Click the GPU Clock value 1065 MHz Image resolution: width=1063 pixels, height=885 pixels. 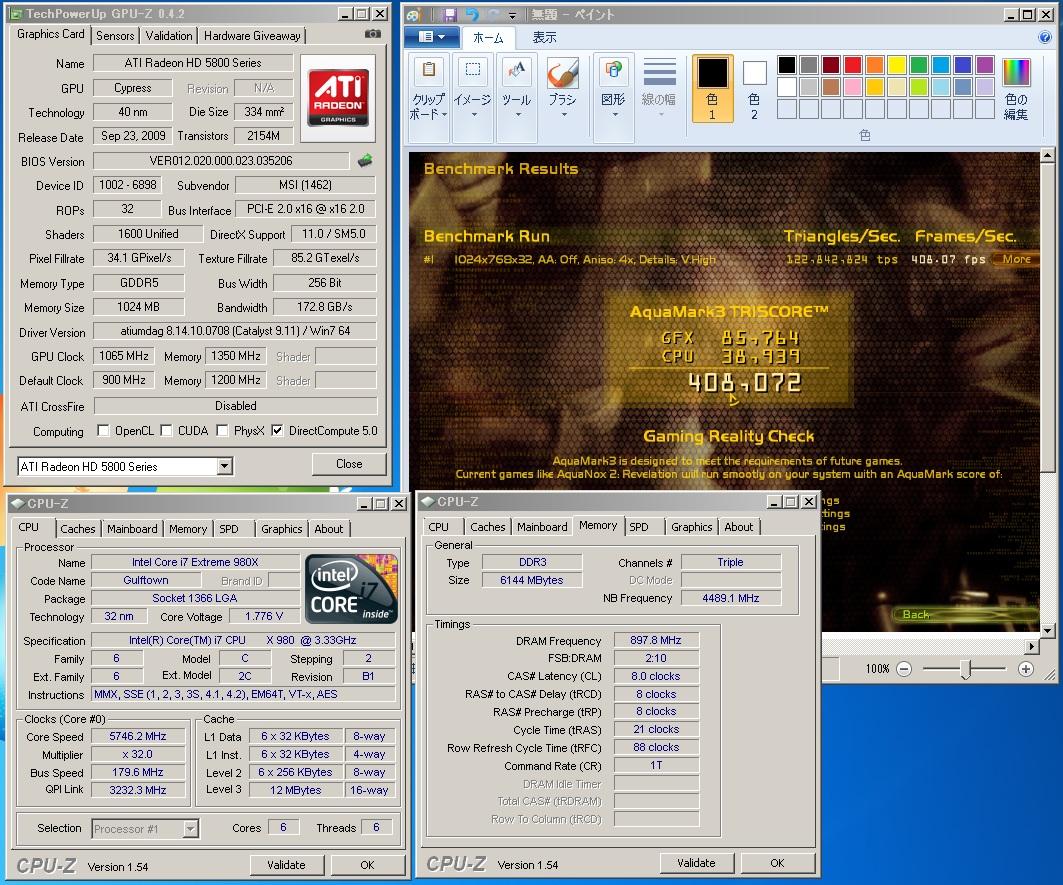tap(124, 356)
